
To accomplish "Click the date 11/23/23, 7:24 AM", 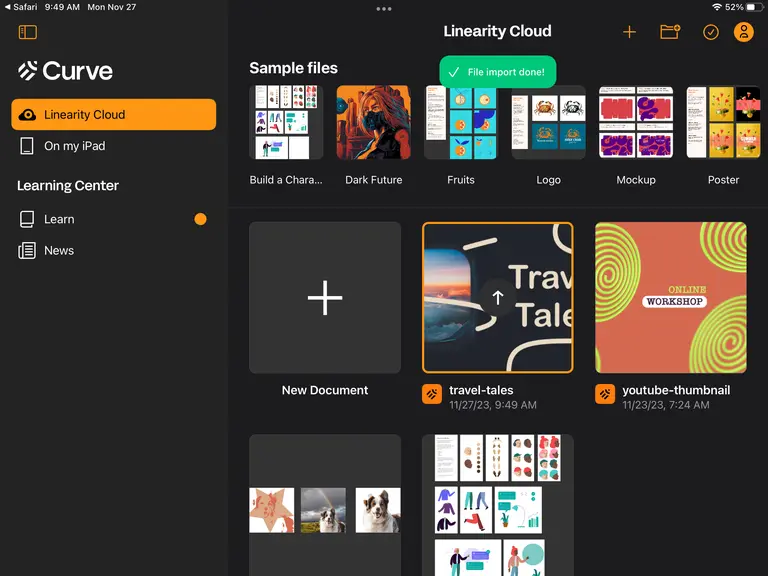I will point(666,405).
